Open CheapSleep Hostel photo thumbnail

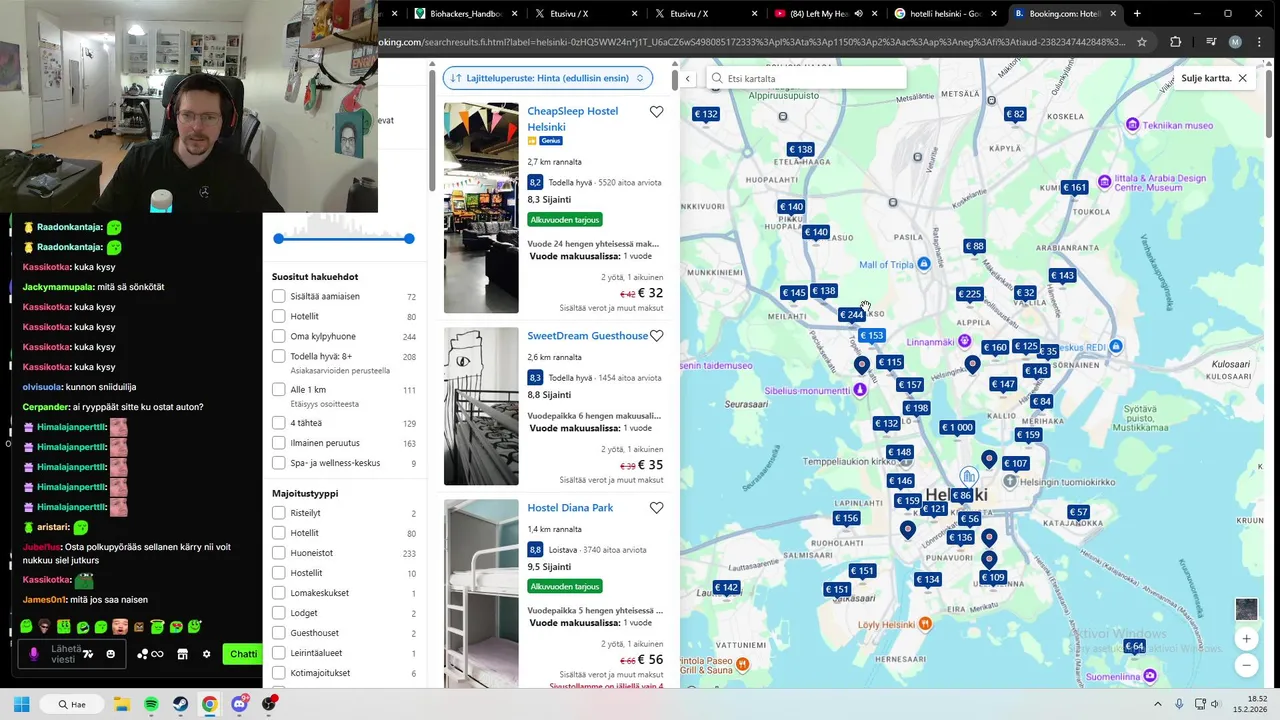click(481, 208)
